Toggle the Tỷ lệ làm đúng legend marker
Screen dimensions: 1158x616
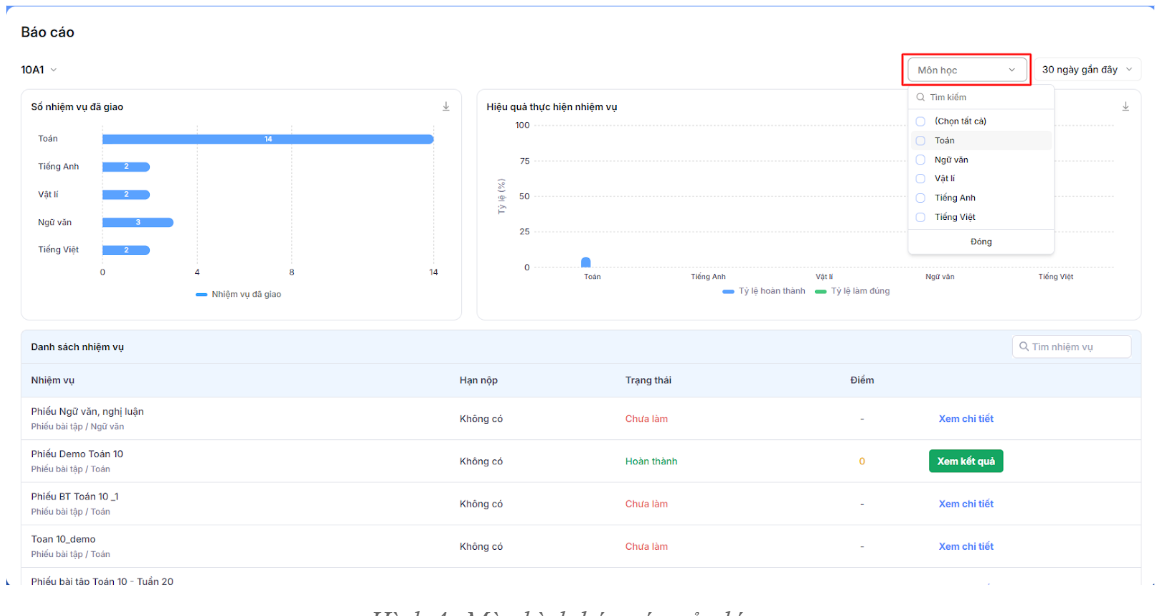pyautogui.click(x=820, y=291)
